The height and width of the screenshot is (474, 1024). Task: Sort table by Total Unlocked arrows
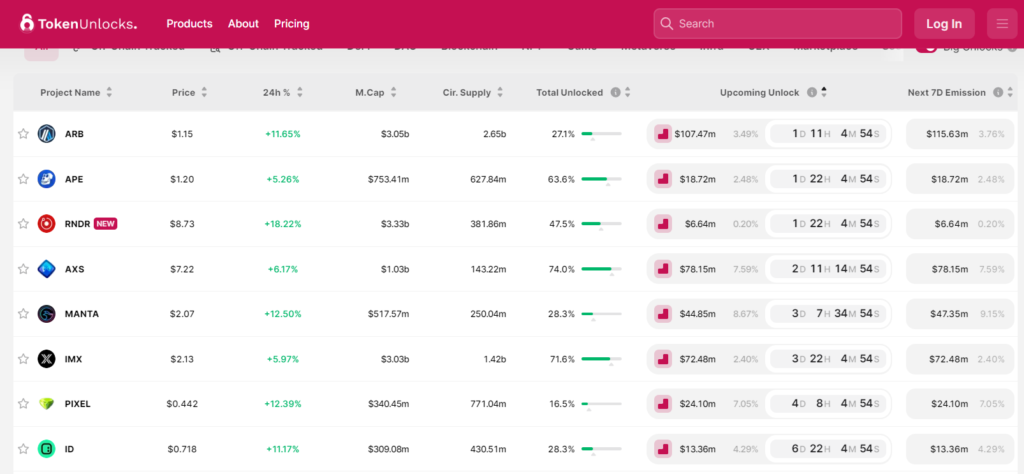click(628, 93)
